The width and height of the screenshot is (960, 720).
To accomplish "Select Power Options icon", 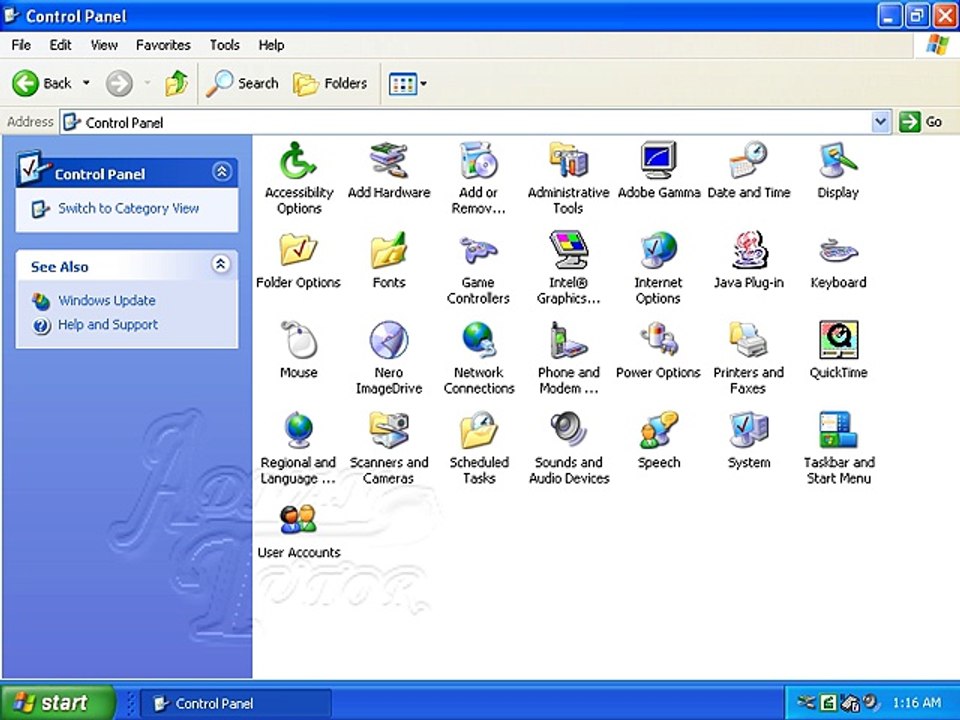I will tap(658, 341).
